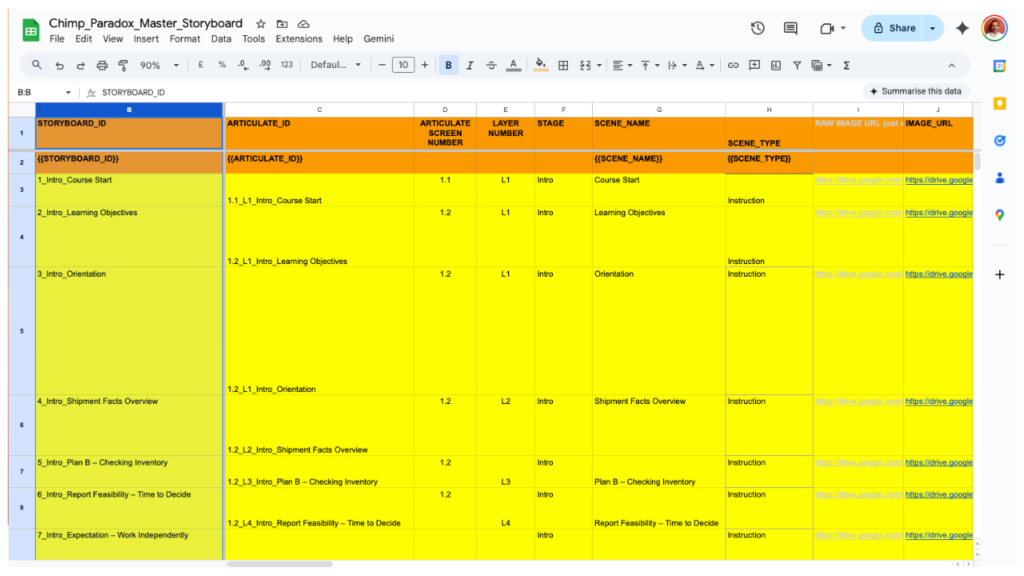Open the Extensions menu
The width and height of the screenshot is (1024, 576).
tap(298, 39)
